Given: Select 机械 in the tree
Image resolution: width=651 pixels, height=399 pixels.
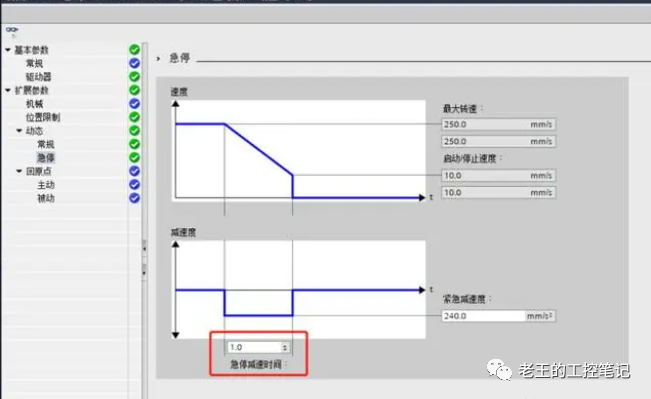Looking at the screenshot, I should pos(34,104).
